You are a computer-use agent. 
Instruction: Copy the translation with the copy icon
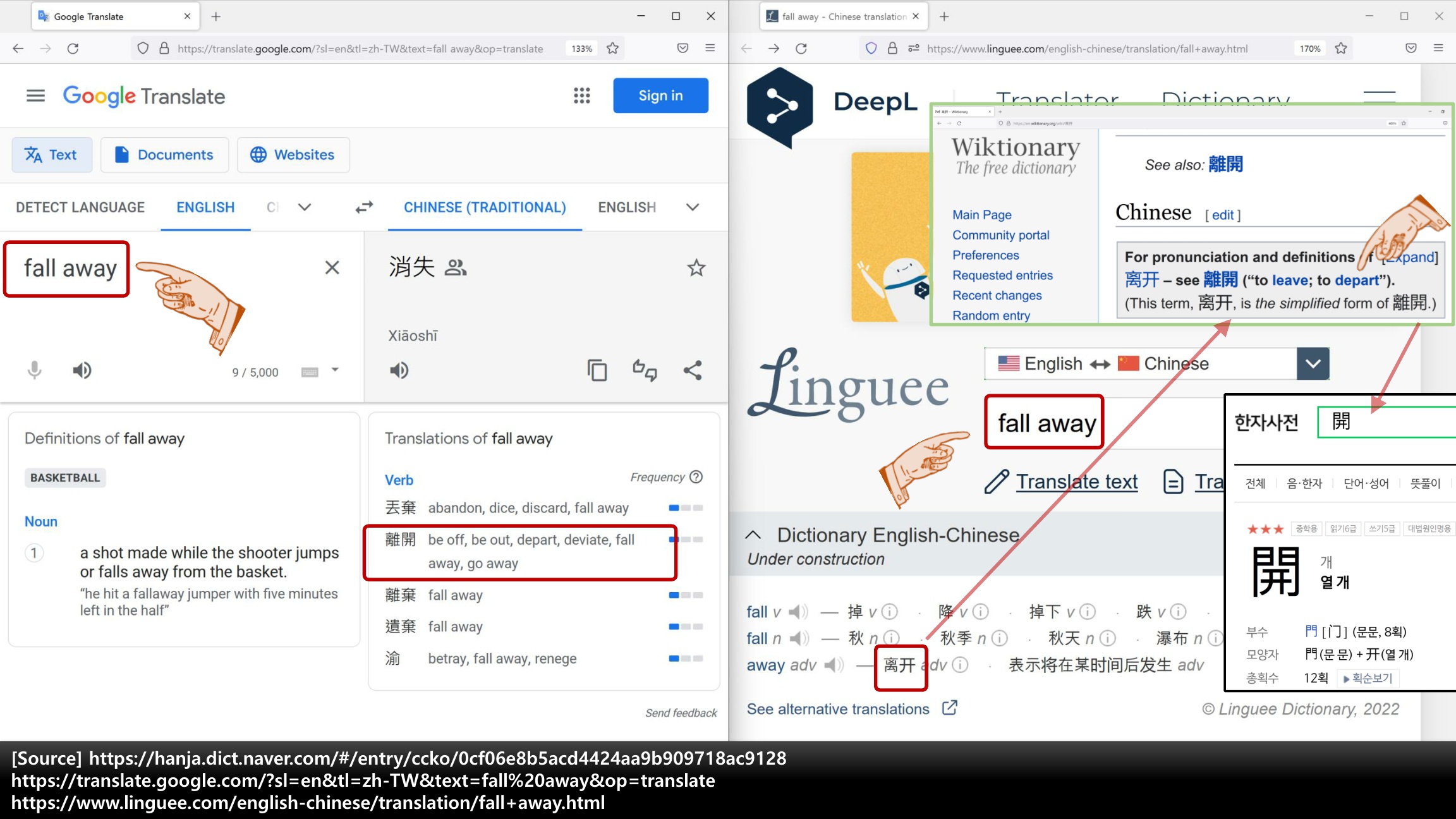tap(597, 370)
